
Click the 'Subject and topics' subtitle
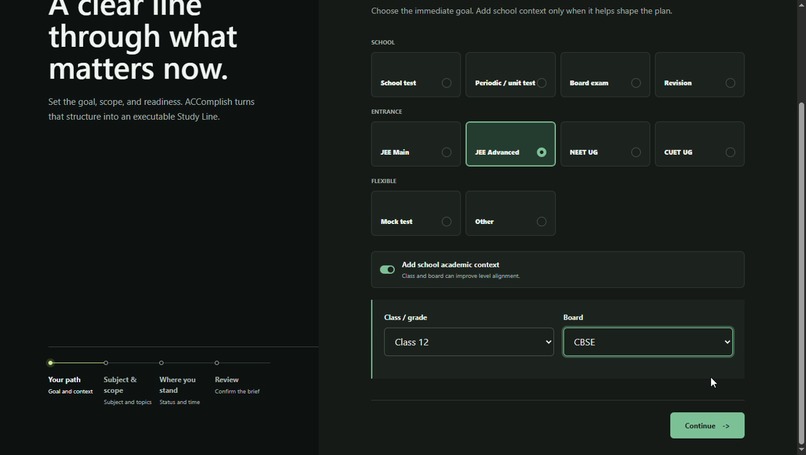(127, 402)
